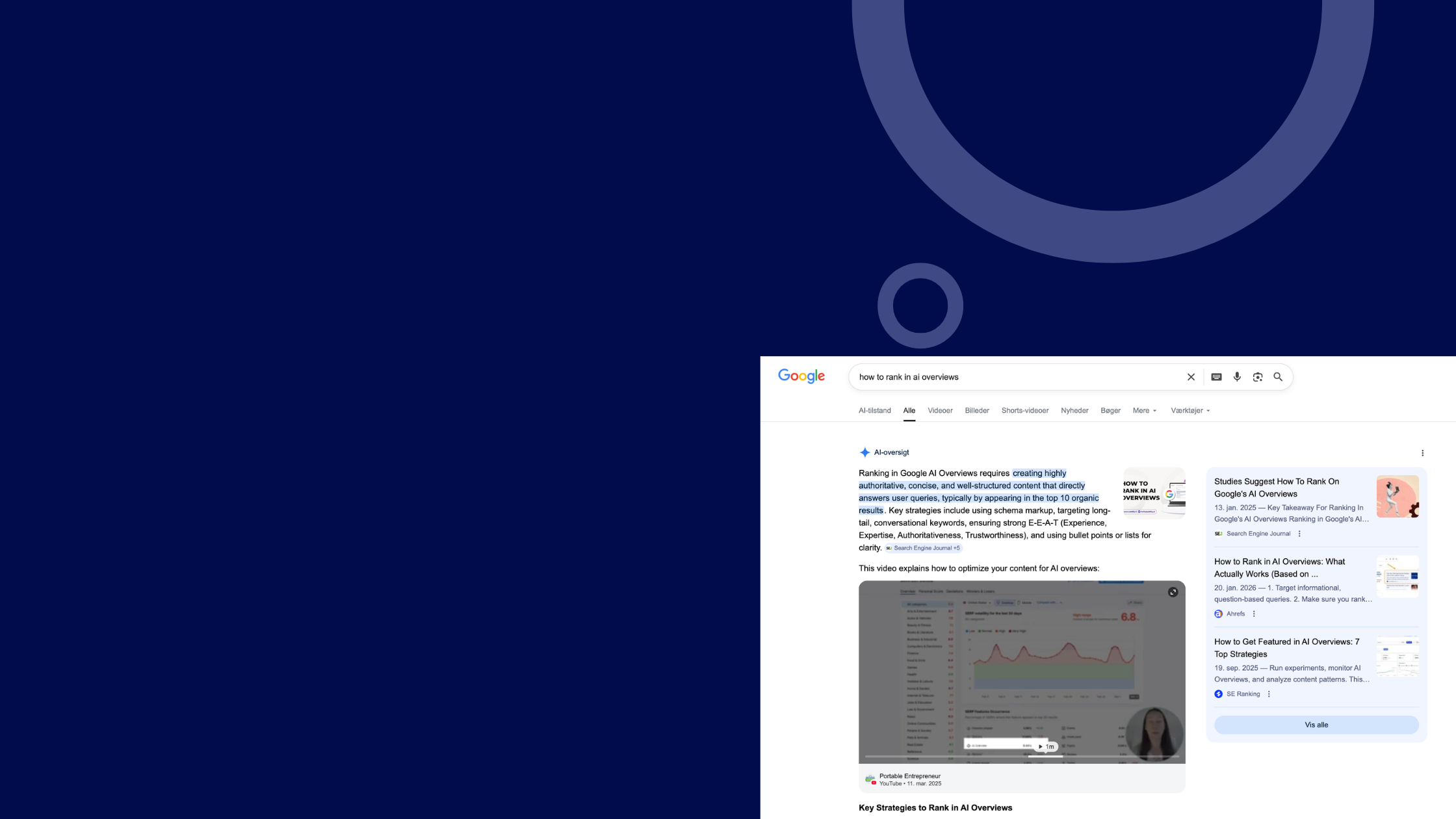This screenshot has width=1456, height=819.
Task: Click the AI-oversigt sparkle icon
Action: coord(864,452)
